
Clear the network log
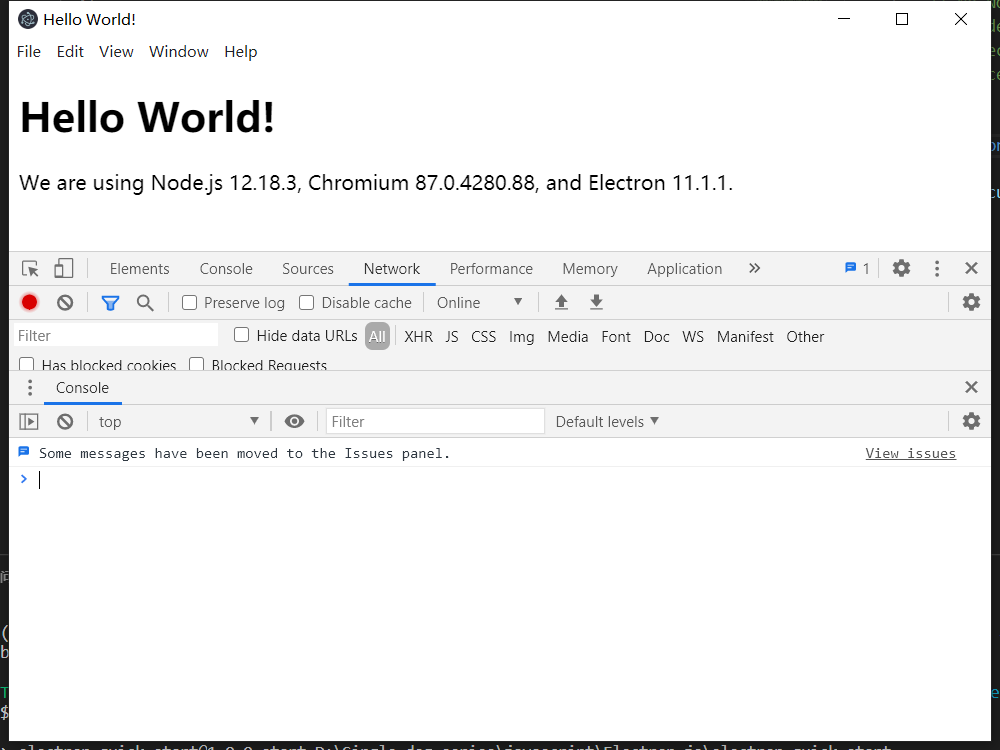click(65, 302)
